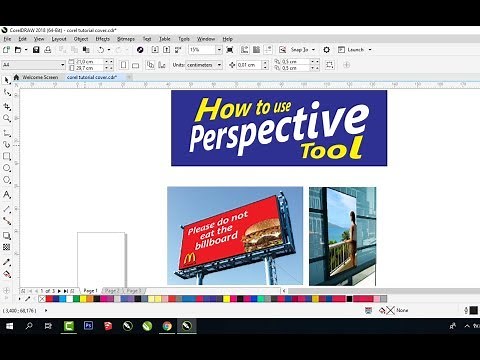The width and height of the screenshot is (480, 360).
Task: Click the Launch button
Action: coord(351,50)
